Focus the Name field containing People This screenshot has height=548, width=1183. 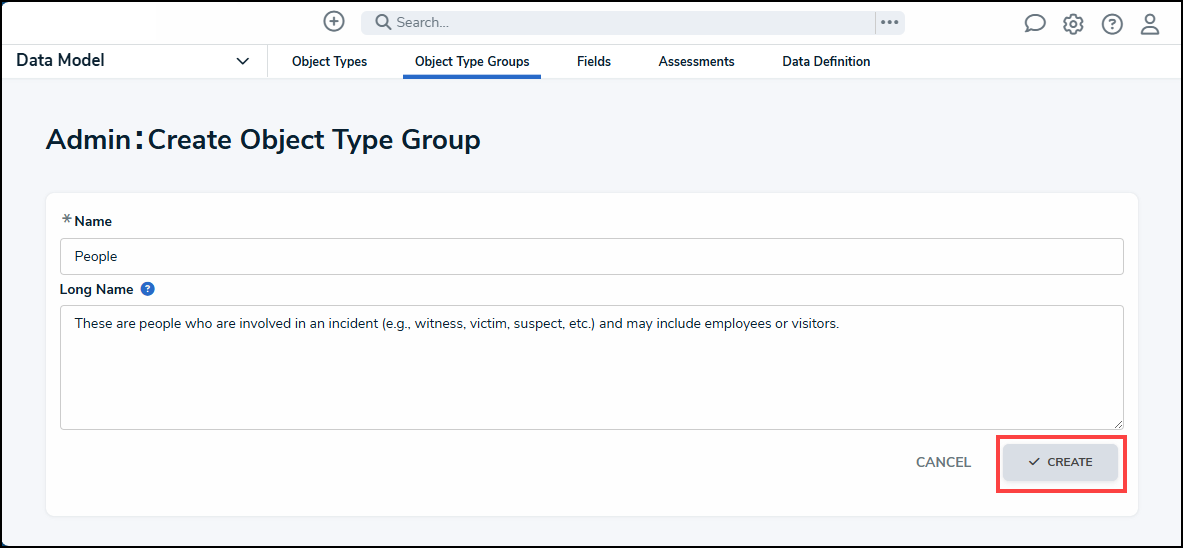pos(591,257)
